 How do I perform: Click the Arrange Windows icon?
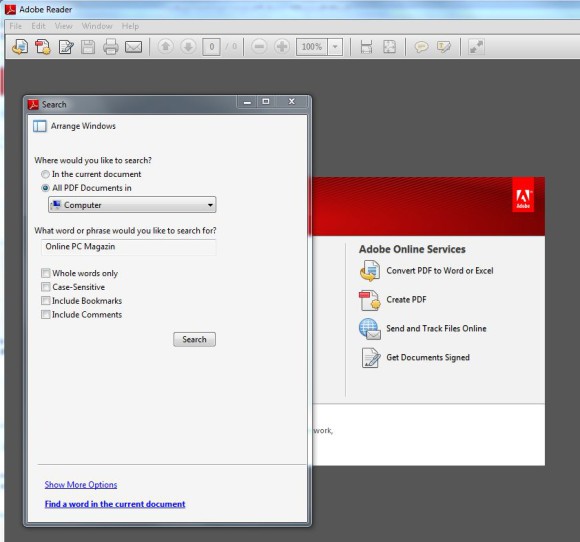click(x=40, y=126)
